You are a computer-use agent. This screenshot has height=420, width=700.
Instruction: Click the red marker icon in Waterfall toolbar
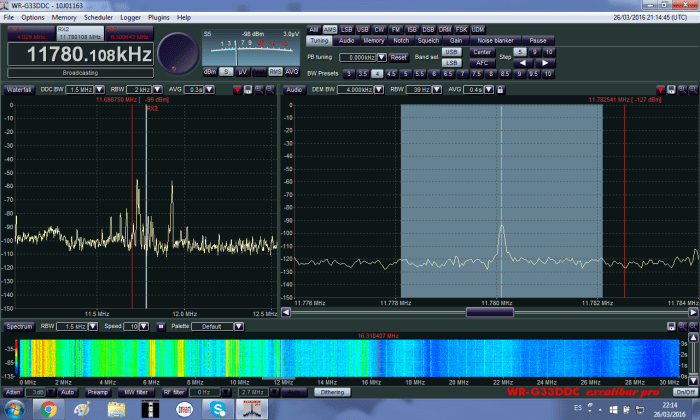point(237,89)
